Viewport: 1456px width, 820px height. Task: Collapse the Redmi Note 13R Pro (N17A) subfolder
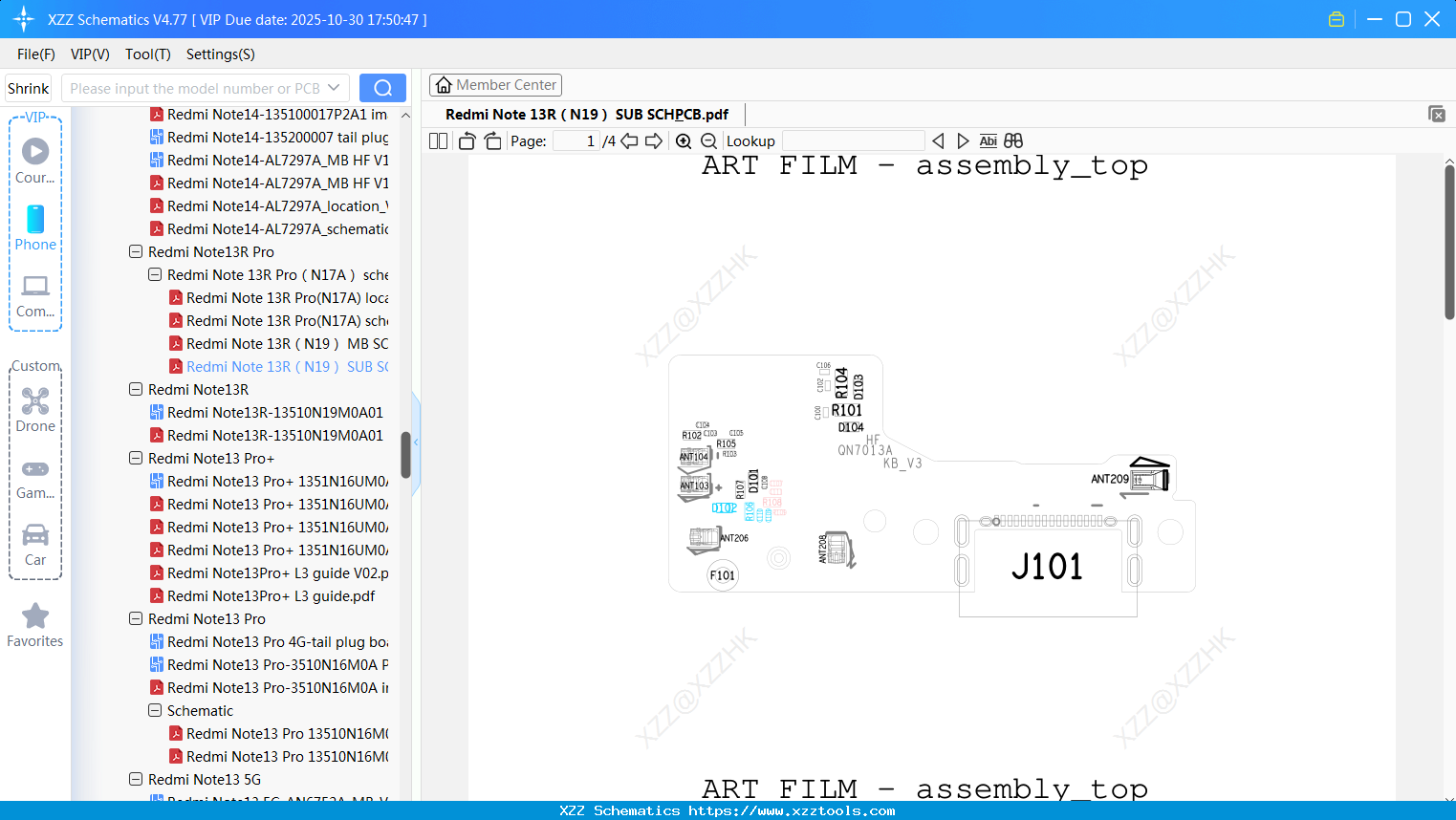(x=155, y=275)
